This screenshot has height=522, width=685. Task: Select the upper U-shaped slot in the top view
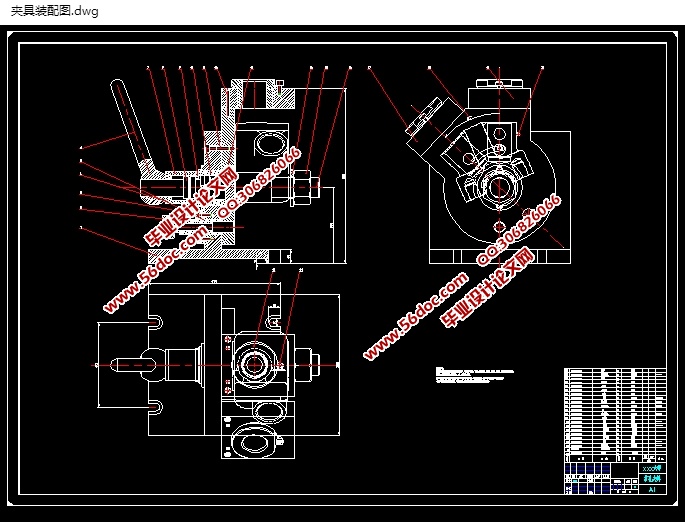click(x=154, y=323)
